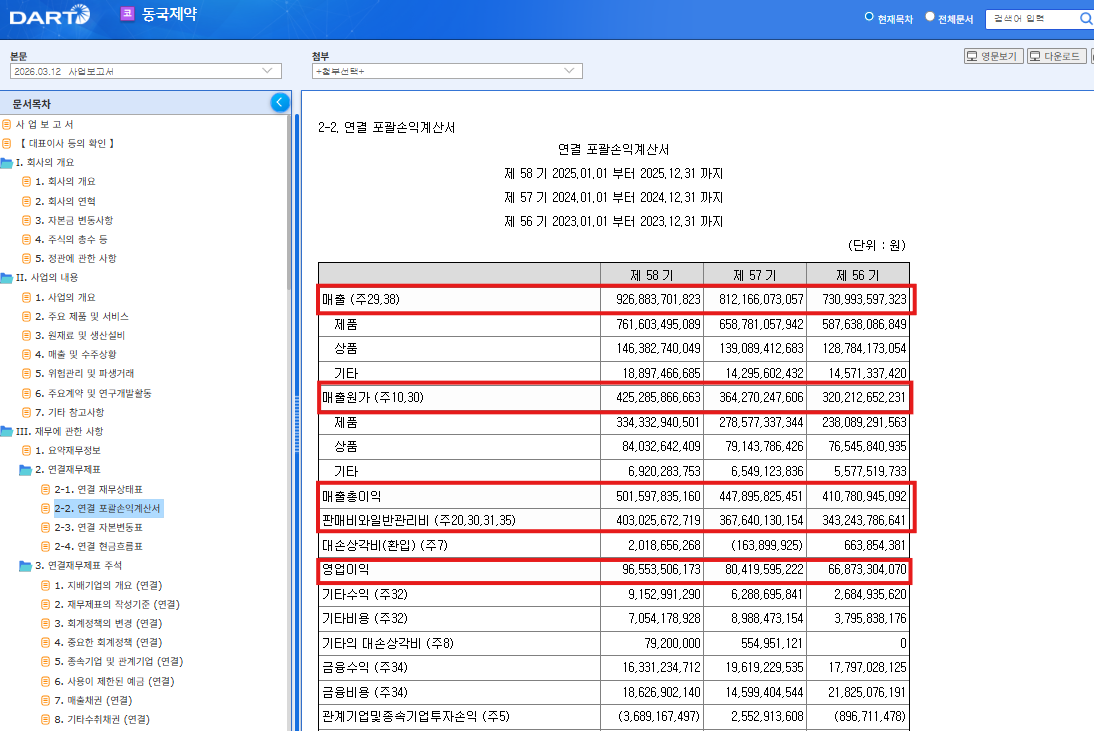
Task: Select the 전체문서 radio button
Action: [929, 17]
